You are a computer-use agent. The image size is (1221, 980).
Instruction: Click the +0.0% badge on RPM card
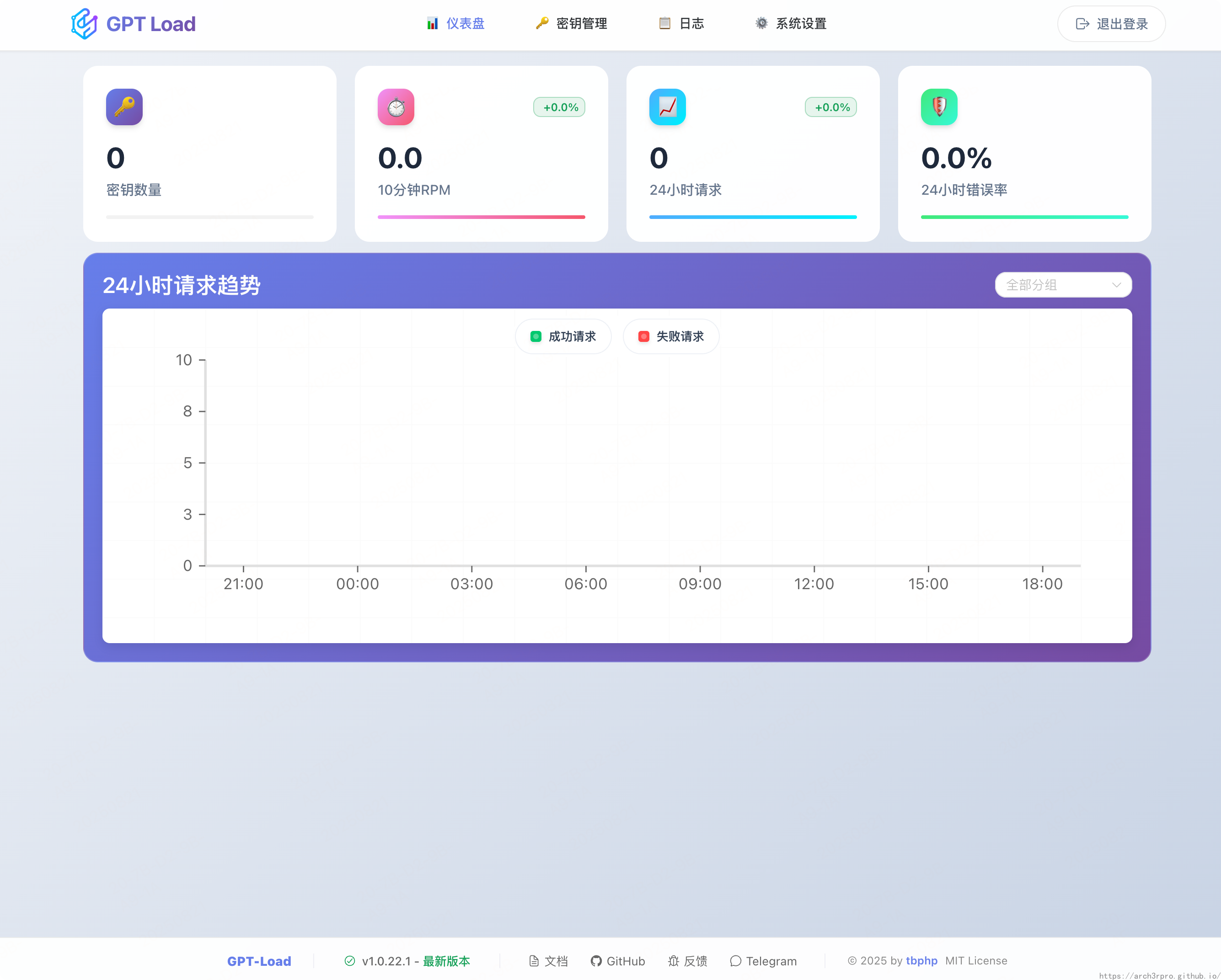pyautogui.click(x=560, y=107)
